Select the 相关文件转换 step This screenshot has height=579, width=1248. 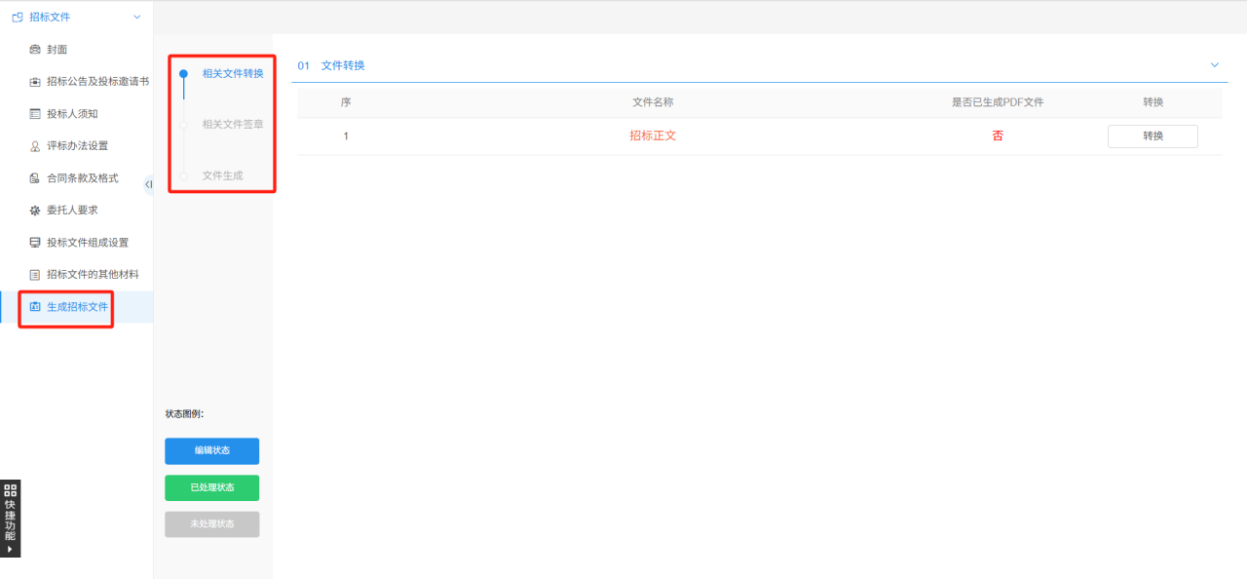pos(232,73)
